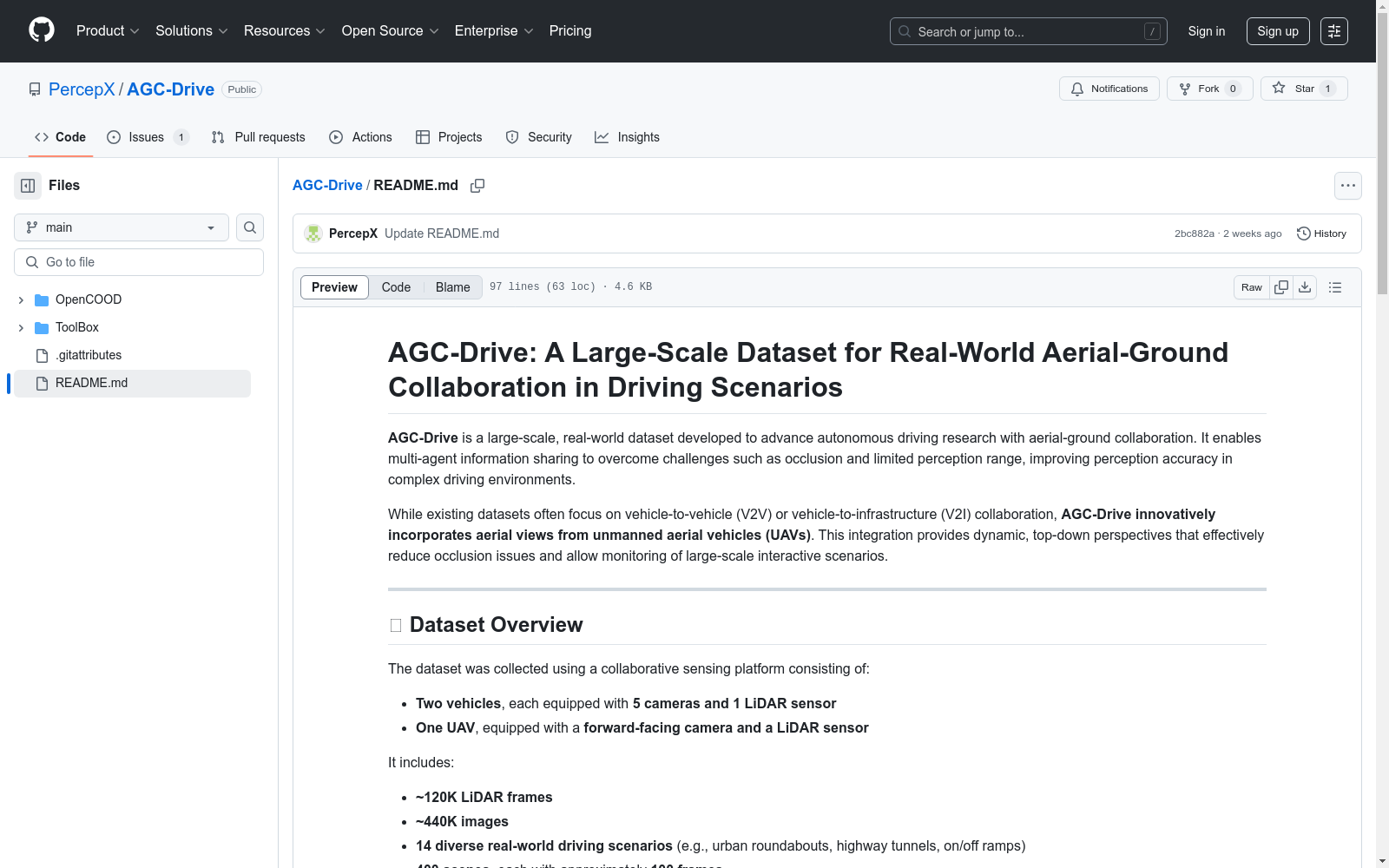Viewport: 1389px width, 868px height.
Task: Switch to the Blame view
Action: click(452, 286)
